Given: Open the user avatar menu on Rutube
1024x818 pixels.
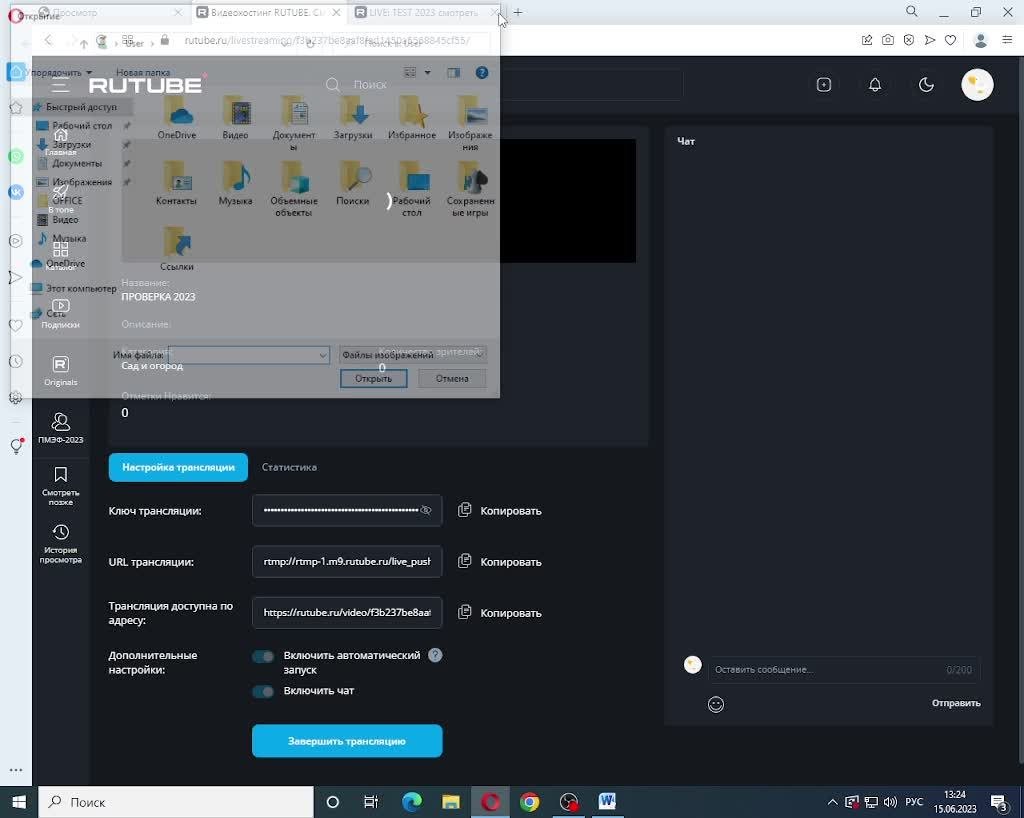Looking at the screenshot, I should (x=977, y=85).
